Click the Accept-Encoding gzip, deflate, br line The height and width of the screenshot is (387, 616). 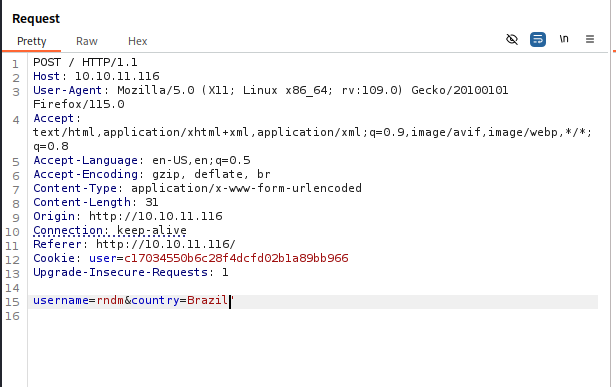coord(152,174)
